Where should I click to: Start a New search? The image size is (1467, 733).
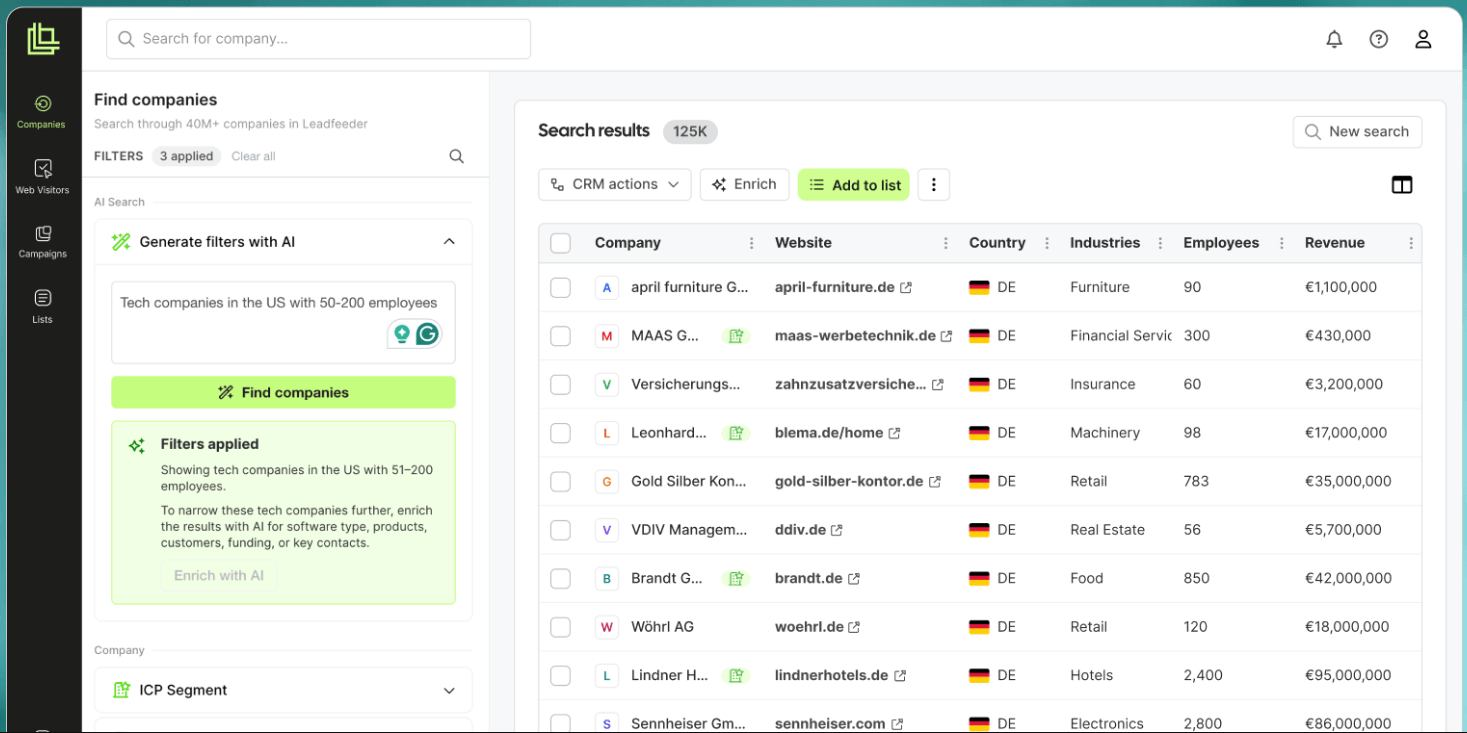(1357, 132)
